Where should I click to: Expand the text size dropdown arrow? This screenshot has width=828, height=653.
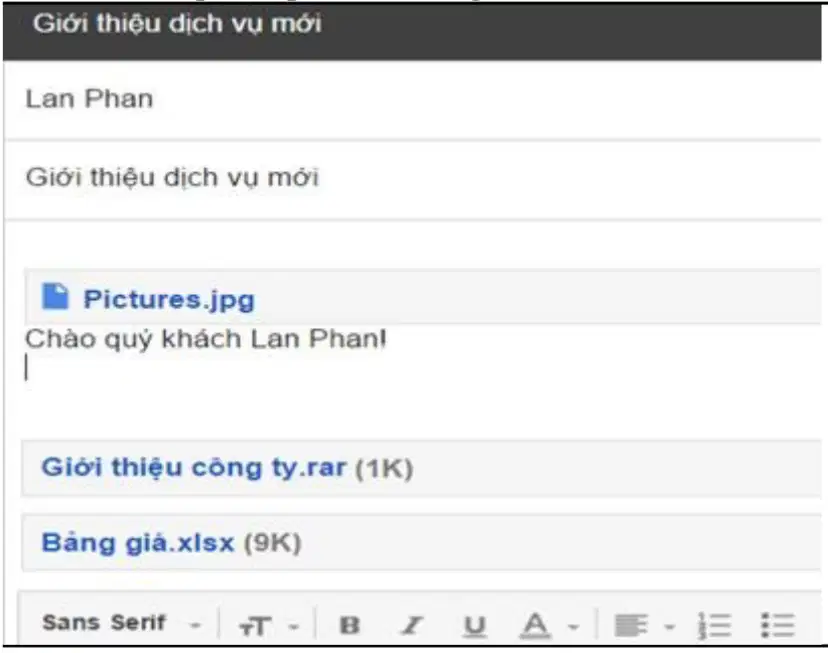coord(294,628)
